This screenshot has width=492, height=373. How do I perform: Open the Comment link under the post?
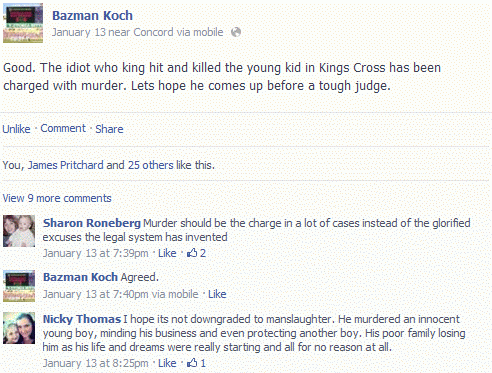point(63,128)
